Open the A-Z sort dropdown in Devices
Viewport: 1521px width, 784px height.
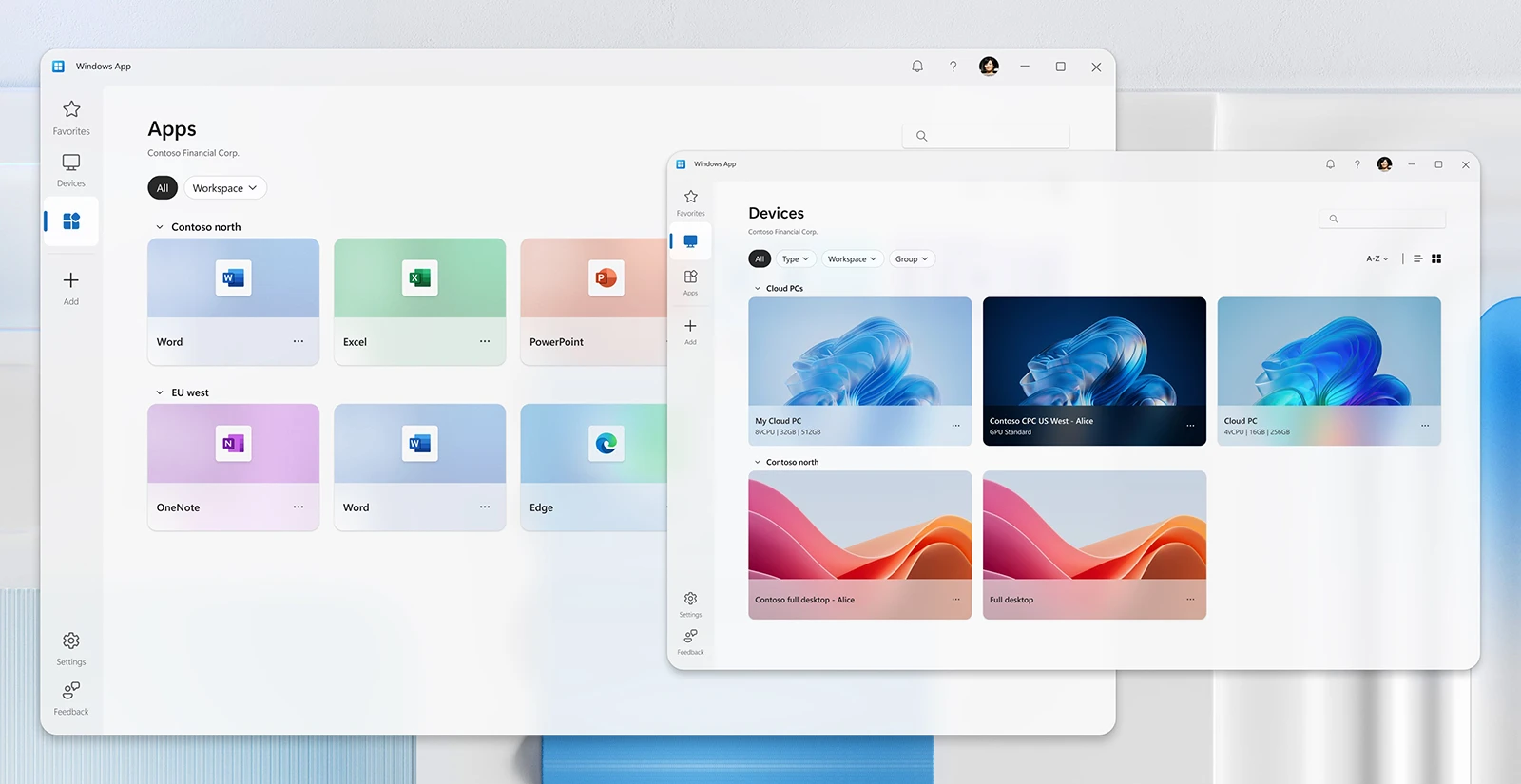[x=1377, y=258]
